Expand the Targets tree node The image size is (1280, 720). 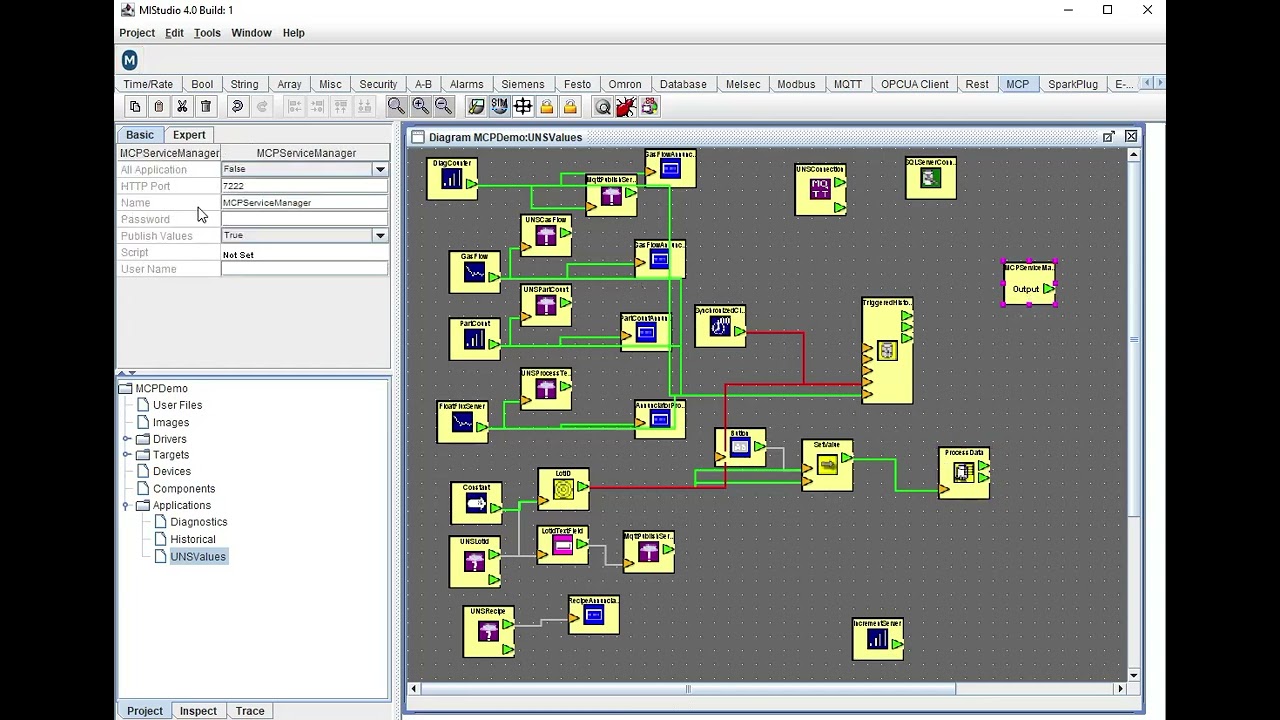[127, 455]
